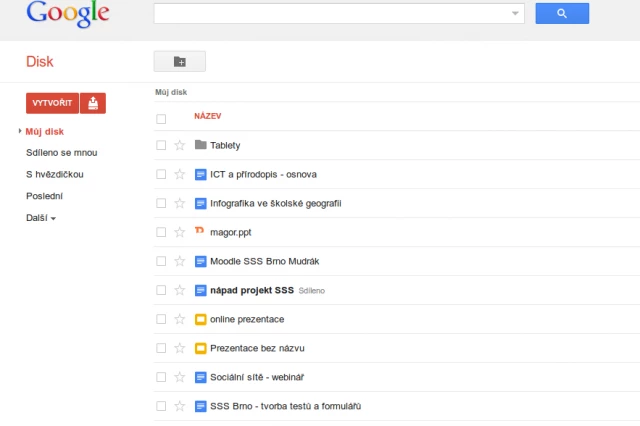Open Sdíleno se mnou
The width and height of the screenshot is (640, 426).
tap(62, 153)
